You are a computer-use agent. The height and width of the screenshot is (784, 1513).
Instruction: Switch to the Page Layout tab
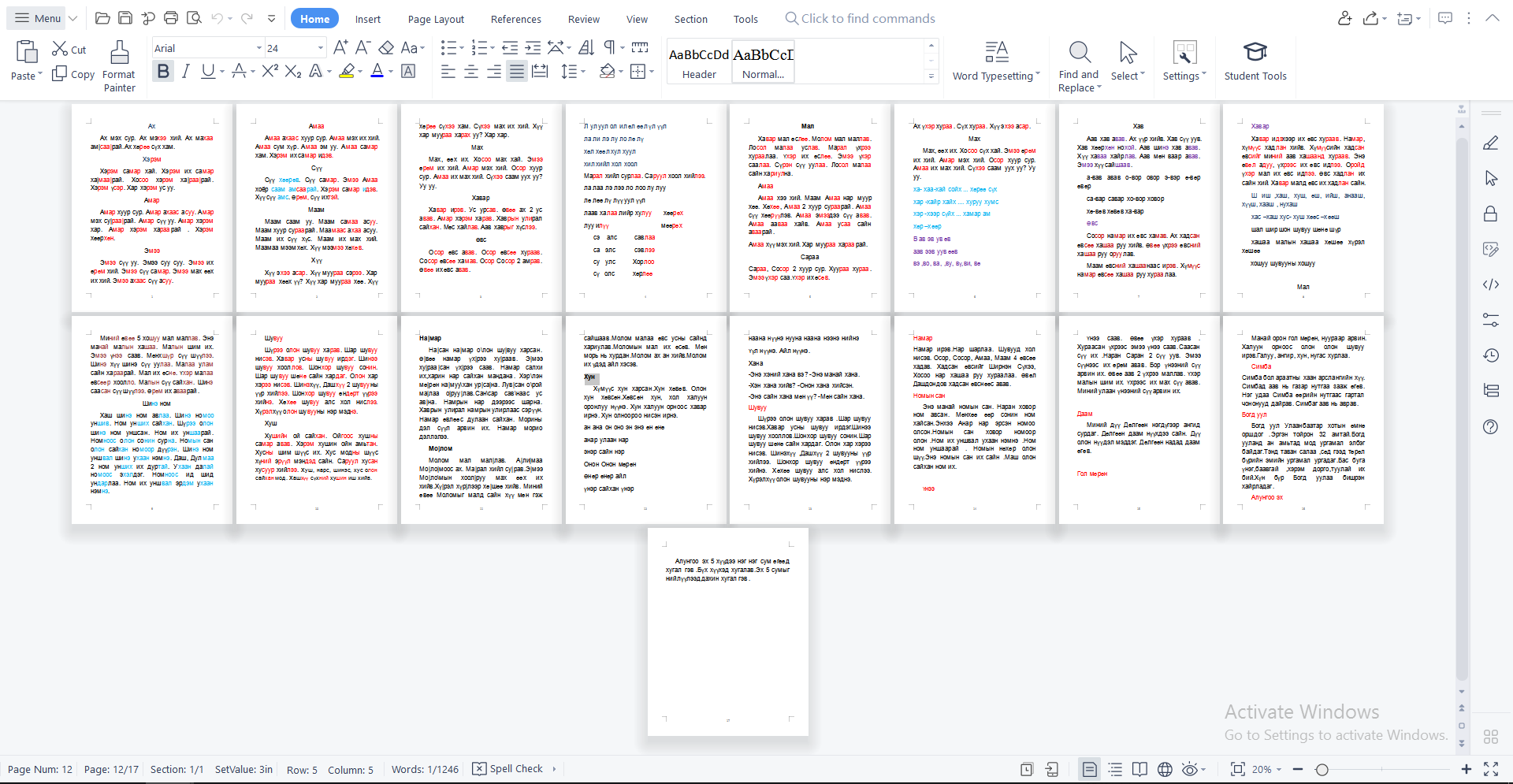pyautogui.click(x=436, y=19)
